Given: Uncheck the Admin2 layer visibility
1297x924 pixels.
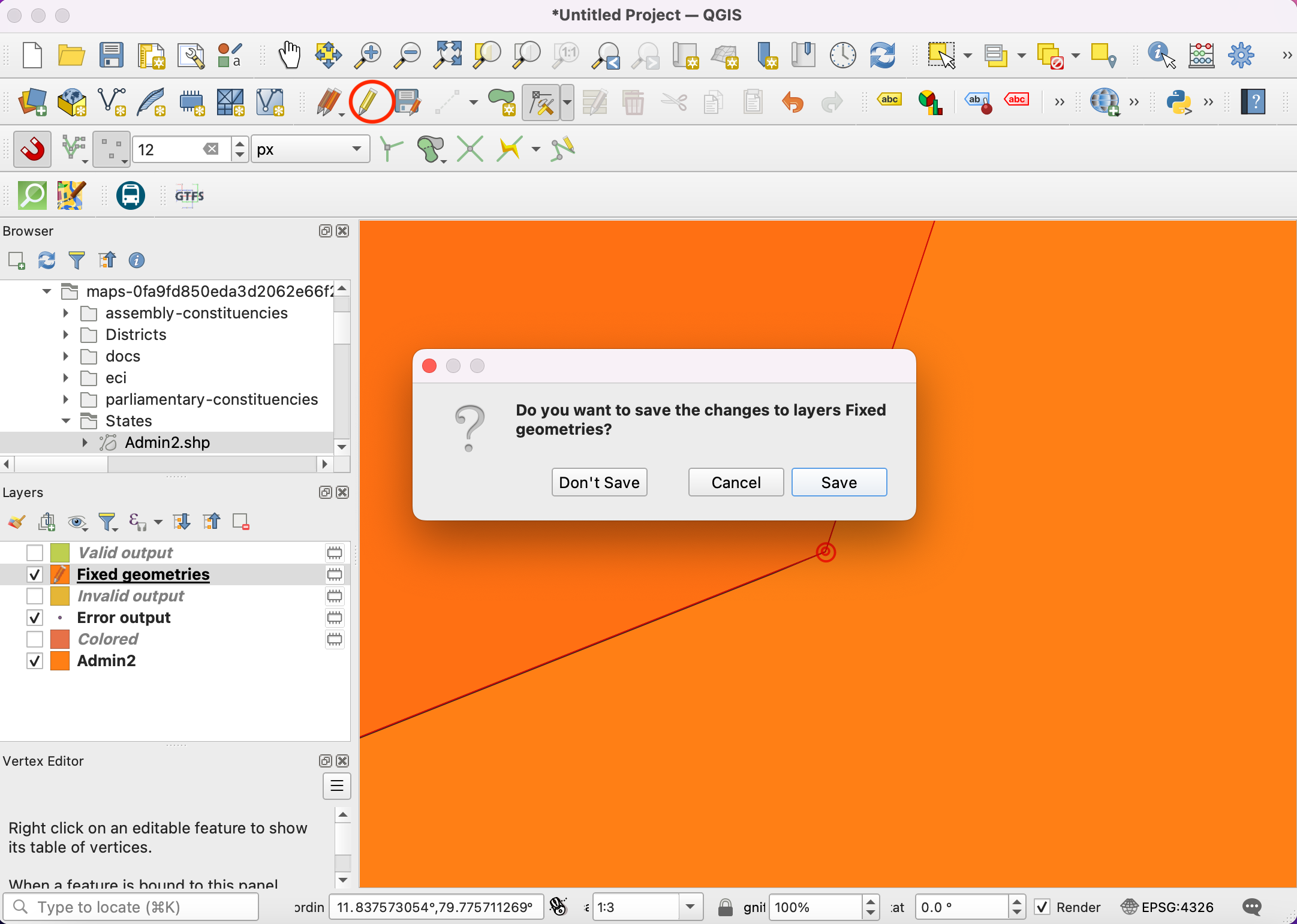Looking at the screenshot, I should pyautogui.click(x=35, y=661).
